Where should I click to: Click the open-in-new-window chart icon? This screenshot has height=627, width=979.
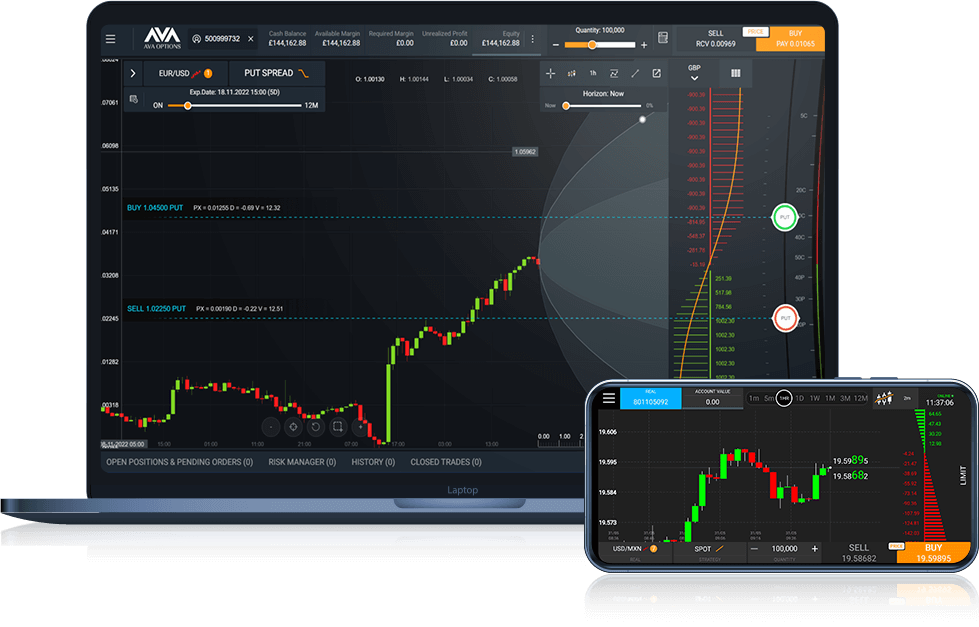pyautogui.click(x=656, y=73)
